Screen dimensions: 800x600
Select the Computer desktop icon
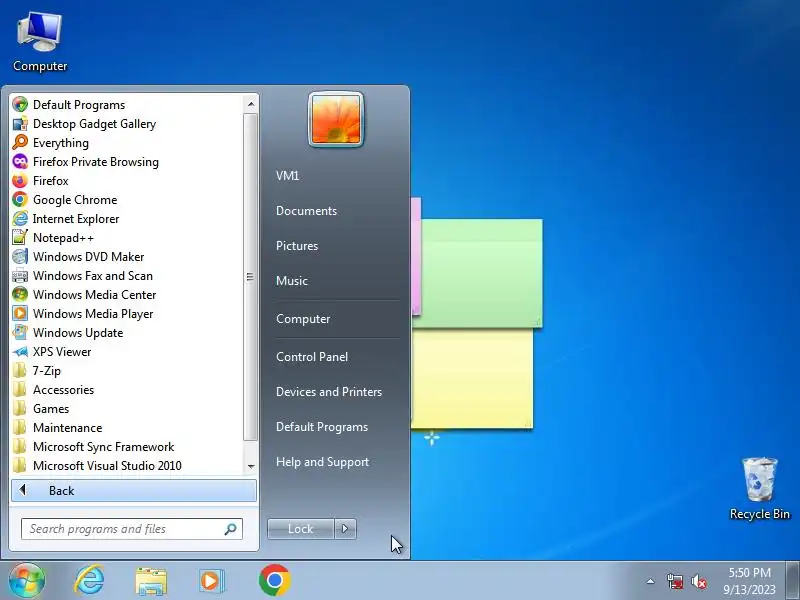(40, 42)
